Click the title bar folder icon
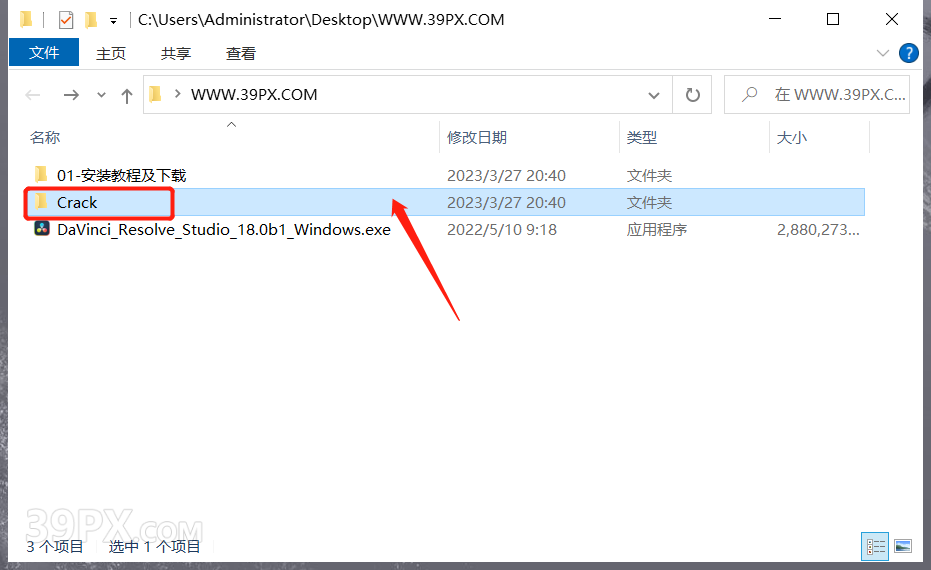Screen dimensions: 931x570 click(x=26, y=20)
